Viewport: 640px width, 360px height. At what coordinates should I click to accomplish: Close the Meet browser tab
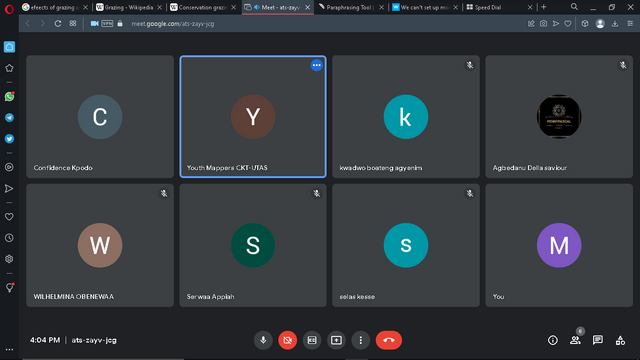307,7
